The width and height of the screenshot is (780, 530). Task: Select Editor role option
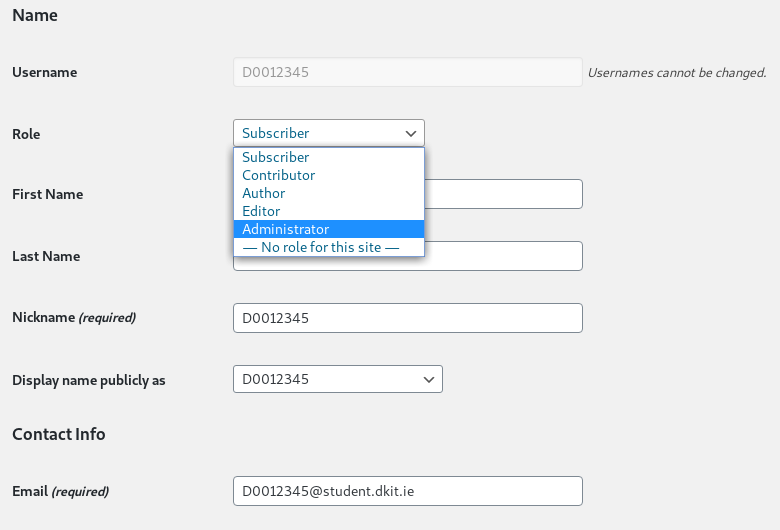point(328,211)
